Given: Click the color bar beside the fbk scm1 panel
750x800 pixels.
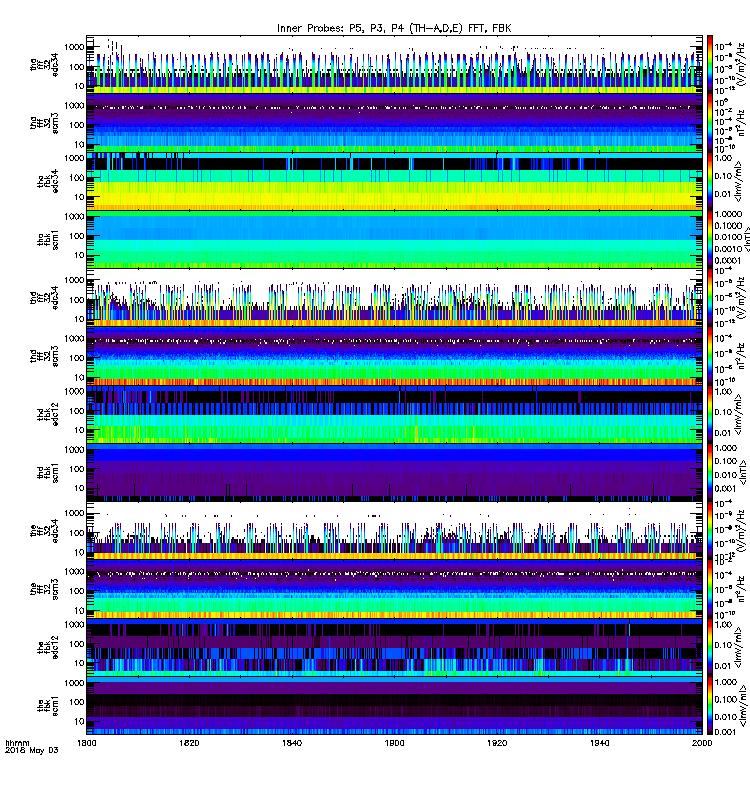Looking at the screenshot, I should (709, 705).
